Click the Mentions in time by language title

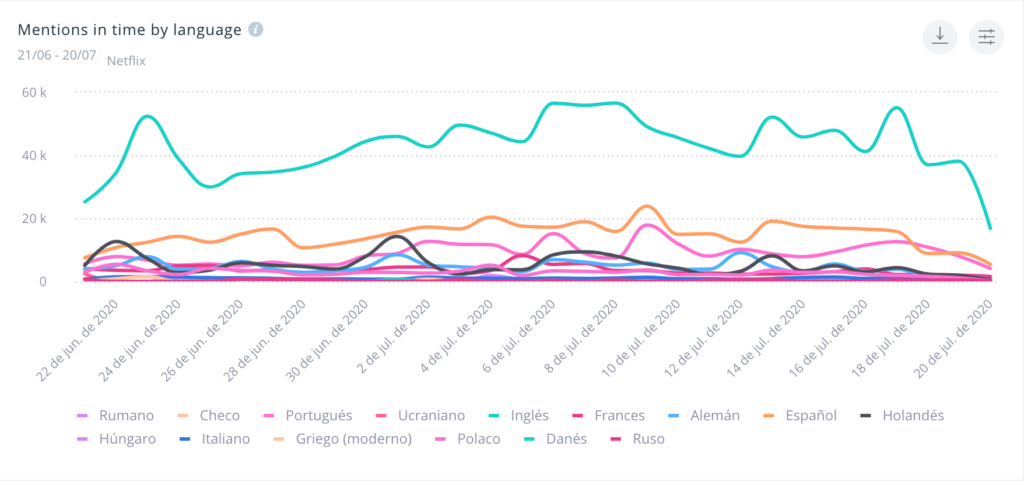pos(130,29)
